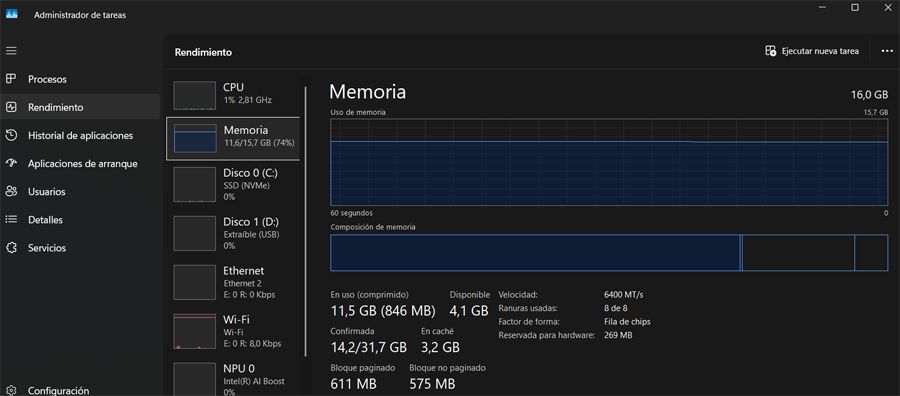Screen dimensions: 900x396
Task: Maximize the Task Manager window
Action: coord(855,7)
